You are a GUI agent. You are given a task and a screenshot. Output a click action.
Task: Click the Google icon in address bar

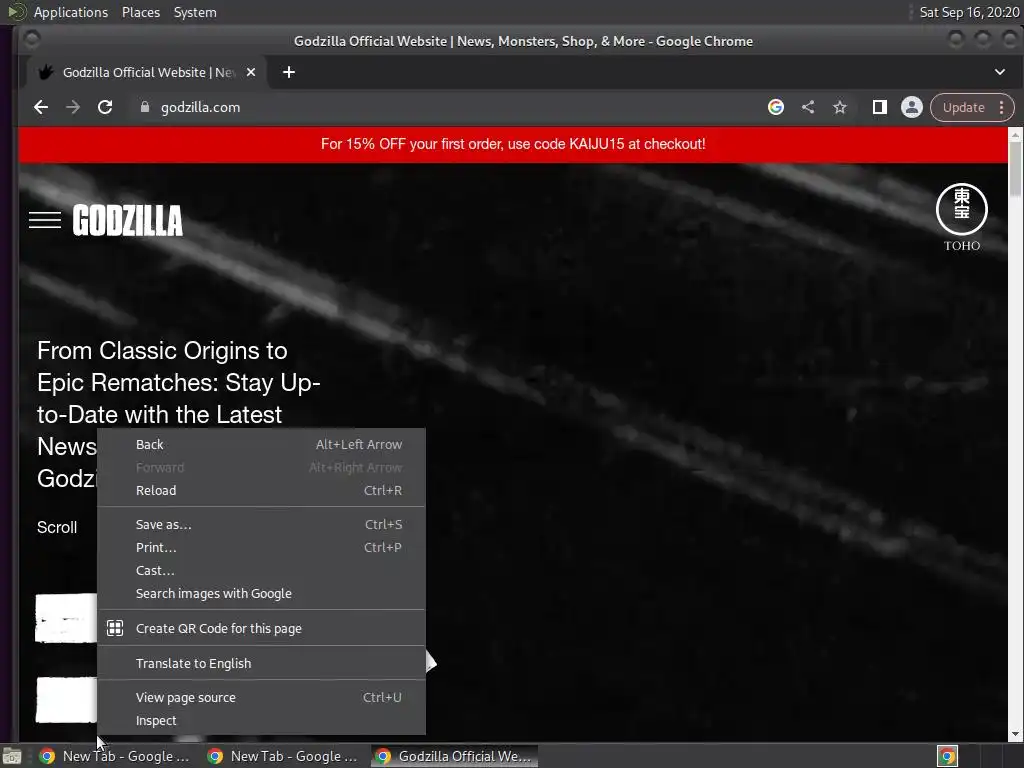tap(776, 107)
